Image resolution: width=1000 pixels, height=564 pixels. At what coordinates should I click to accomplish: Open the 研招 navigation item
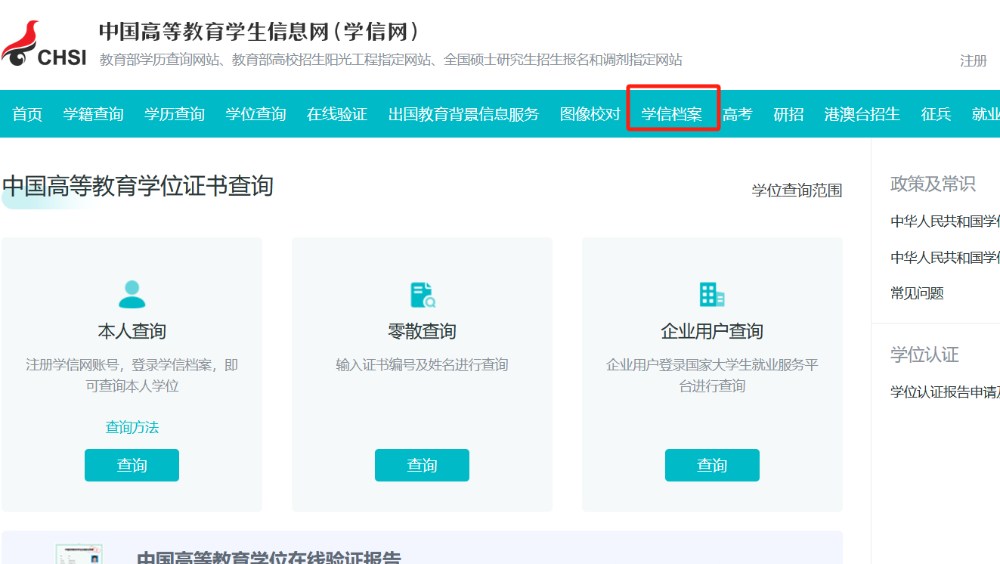[788, 114]
